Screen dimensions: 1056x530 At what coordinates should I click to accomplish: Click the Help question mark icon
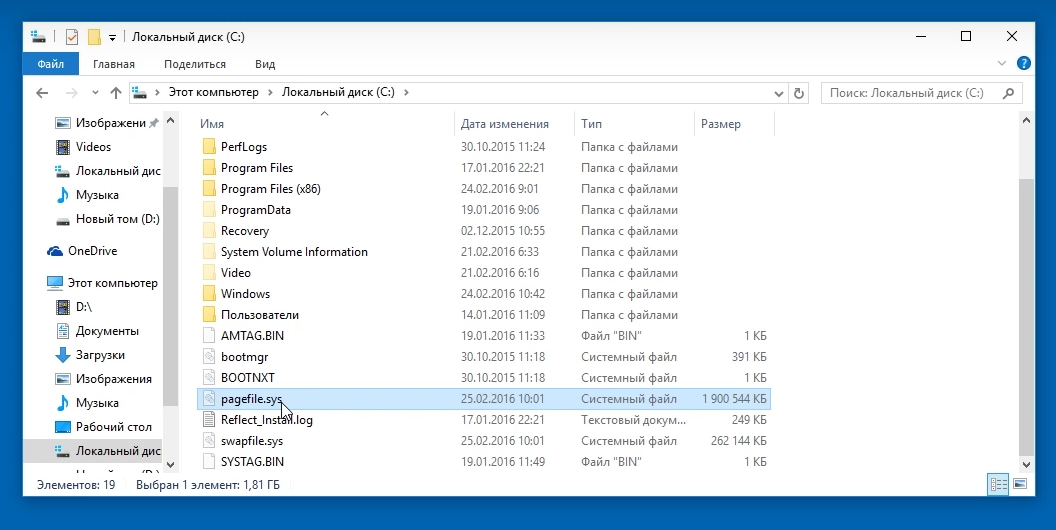(1023, 63)
